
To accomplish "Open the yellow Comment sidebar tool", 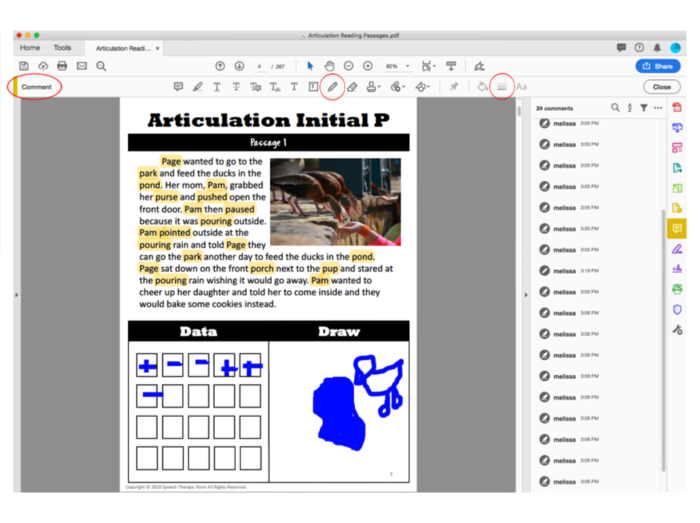I will click(677, 228).
